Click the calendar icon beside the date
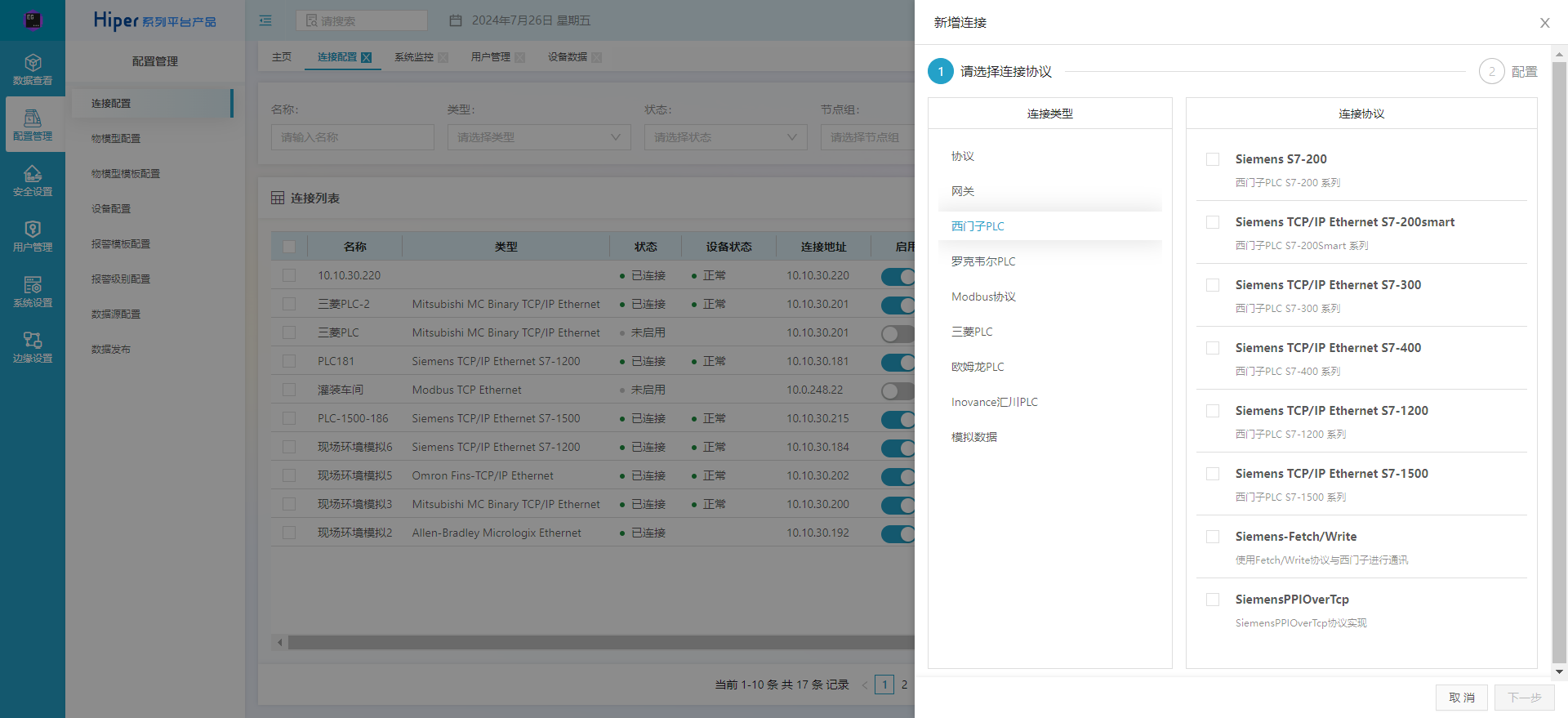The width and height of the screenshot is (1568, 718). (x=456, y=20)
